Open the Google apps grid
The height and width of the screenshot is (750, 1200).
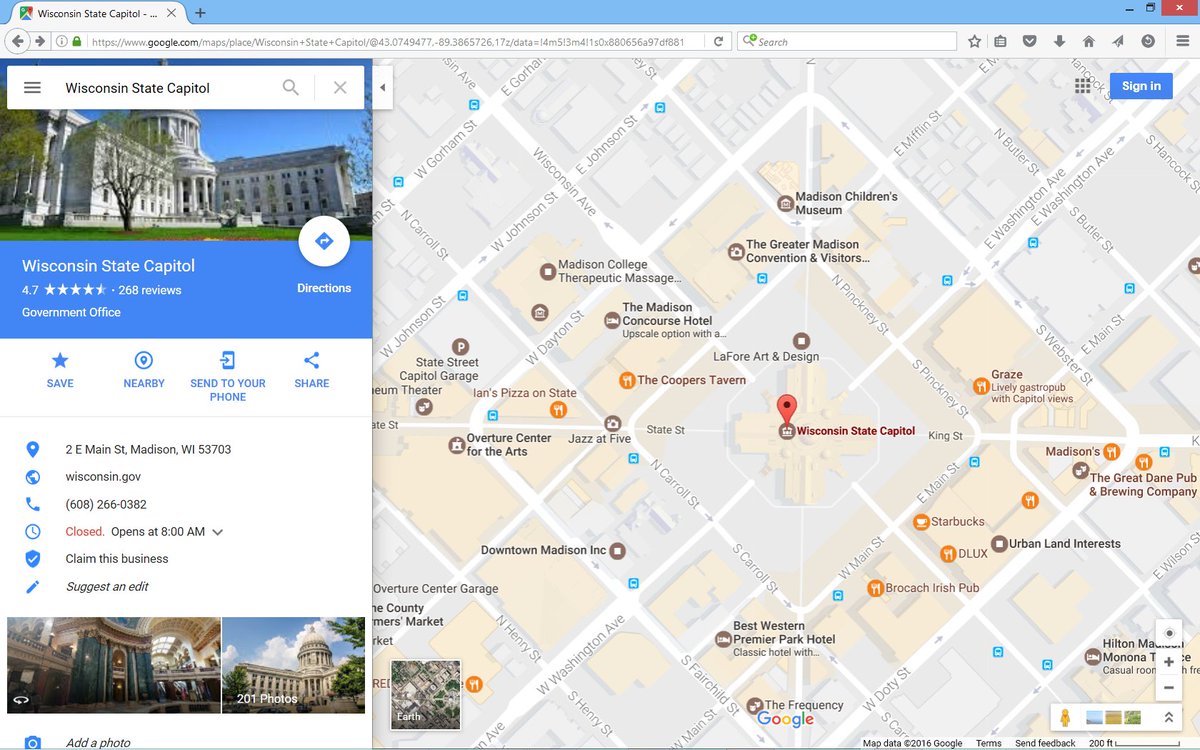[1082, 86]
